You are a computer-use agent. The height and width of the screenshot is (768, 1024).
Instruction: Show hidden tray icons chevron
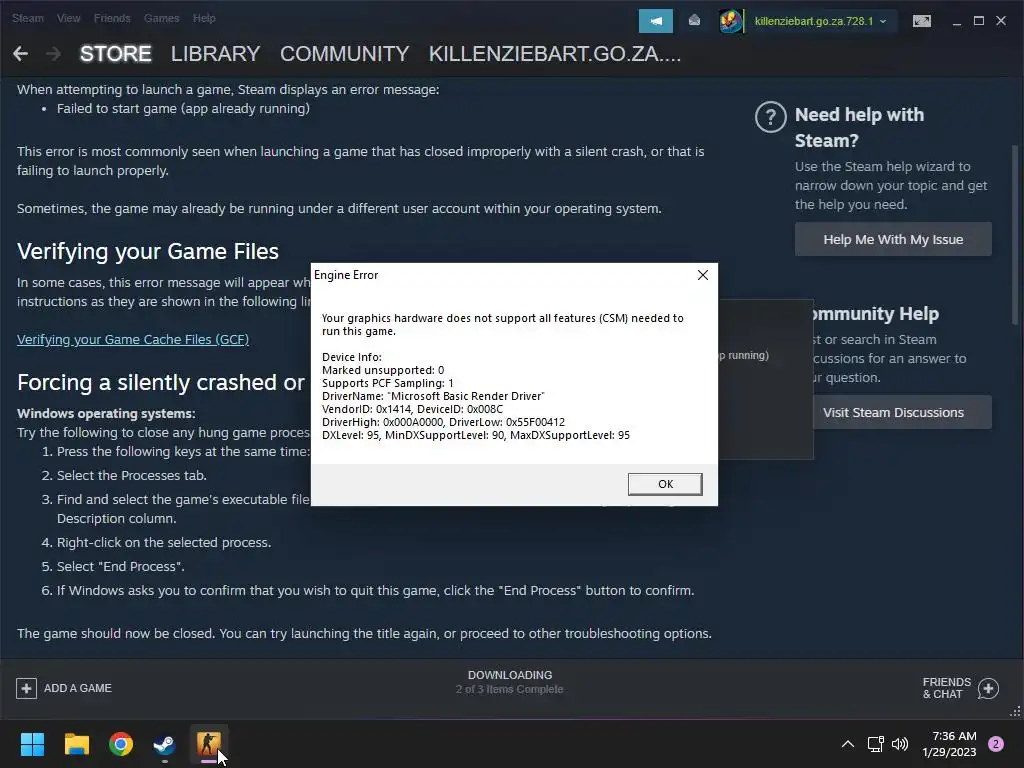[x=848, y=744]
